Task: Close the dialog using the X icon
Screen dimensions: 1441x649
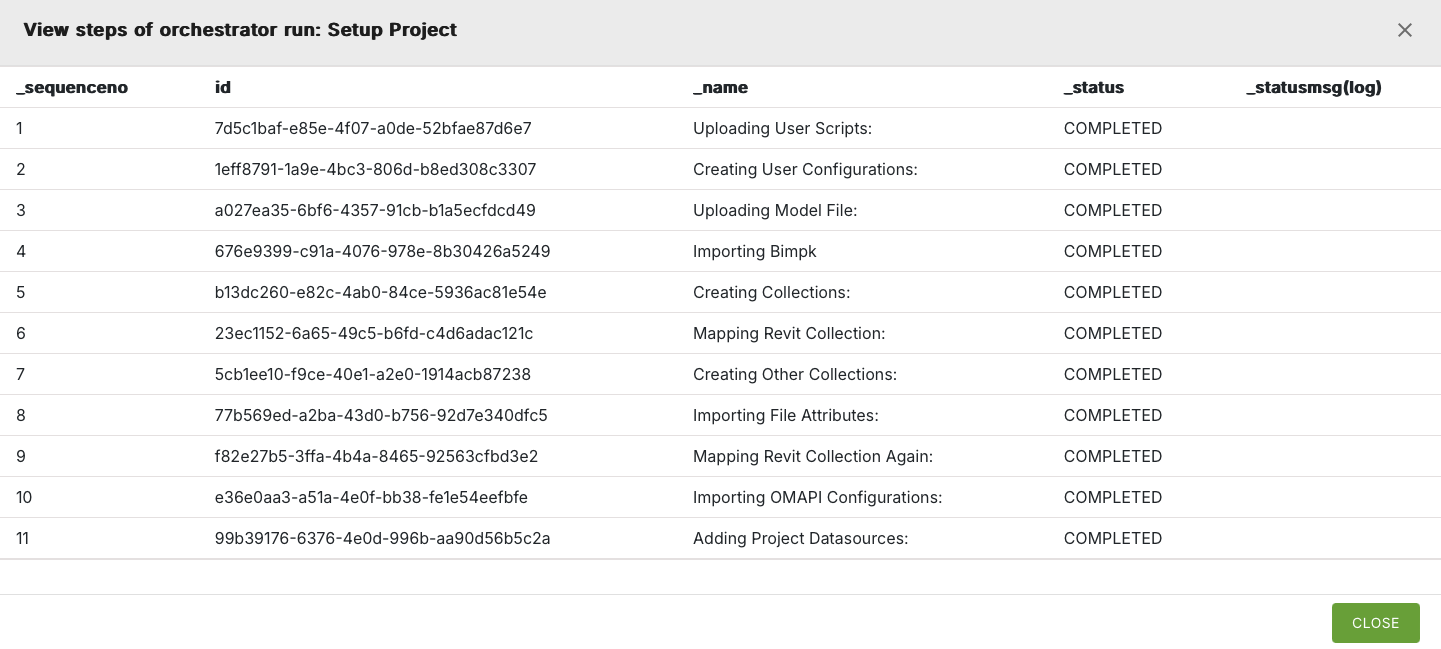Action: [x=1405, y=30]
